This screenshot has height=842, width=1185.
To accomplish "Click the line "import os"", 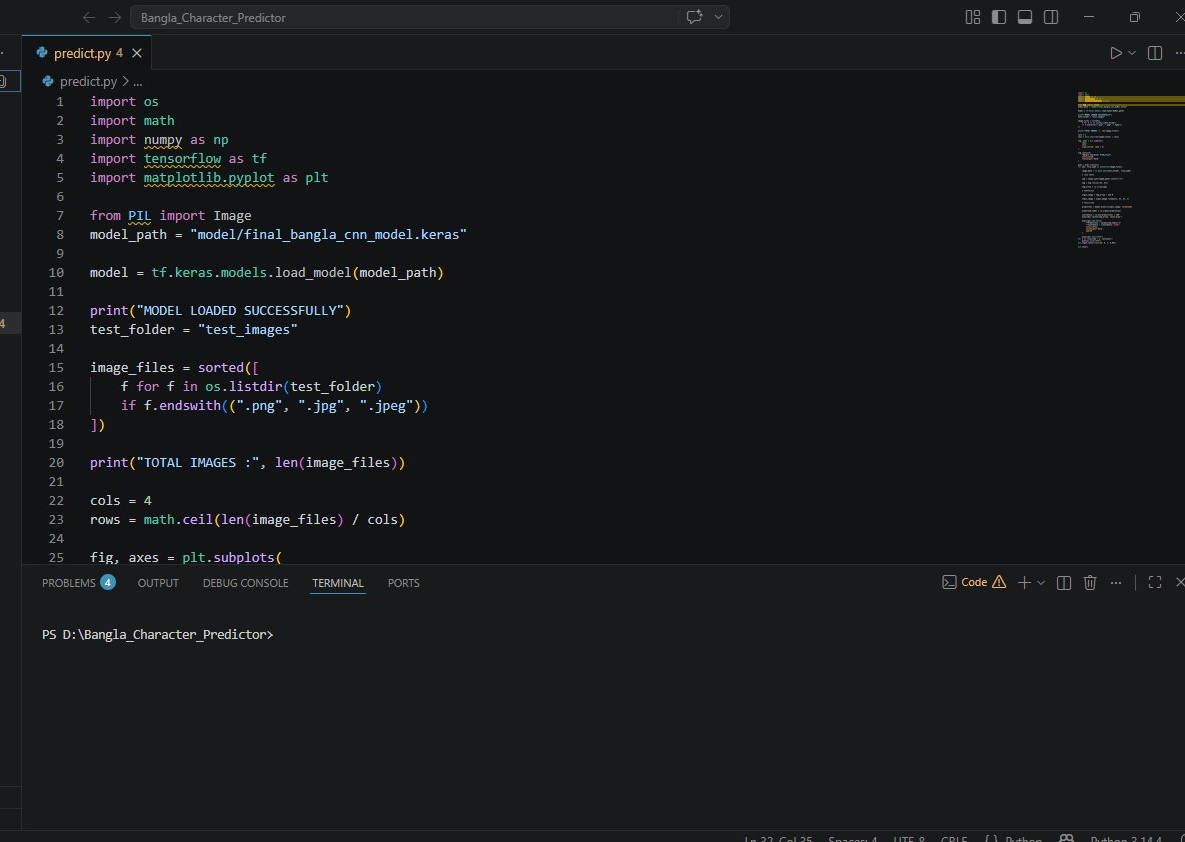I will pyautogui.click(x=124, y=101).
